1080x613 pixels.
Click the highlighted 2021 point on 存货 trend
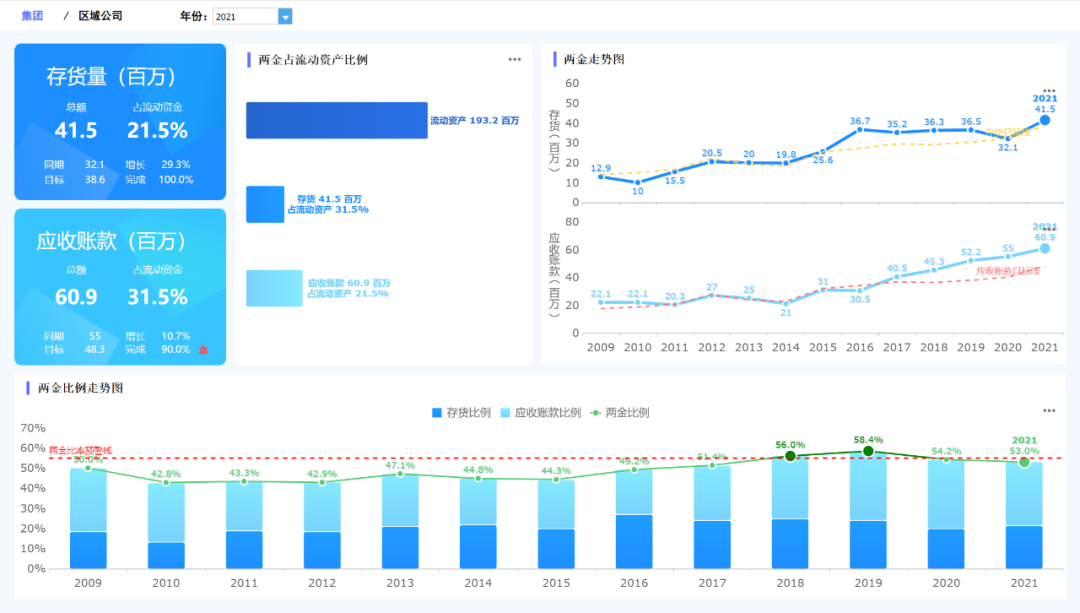click(1044, 119)
